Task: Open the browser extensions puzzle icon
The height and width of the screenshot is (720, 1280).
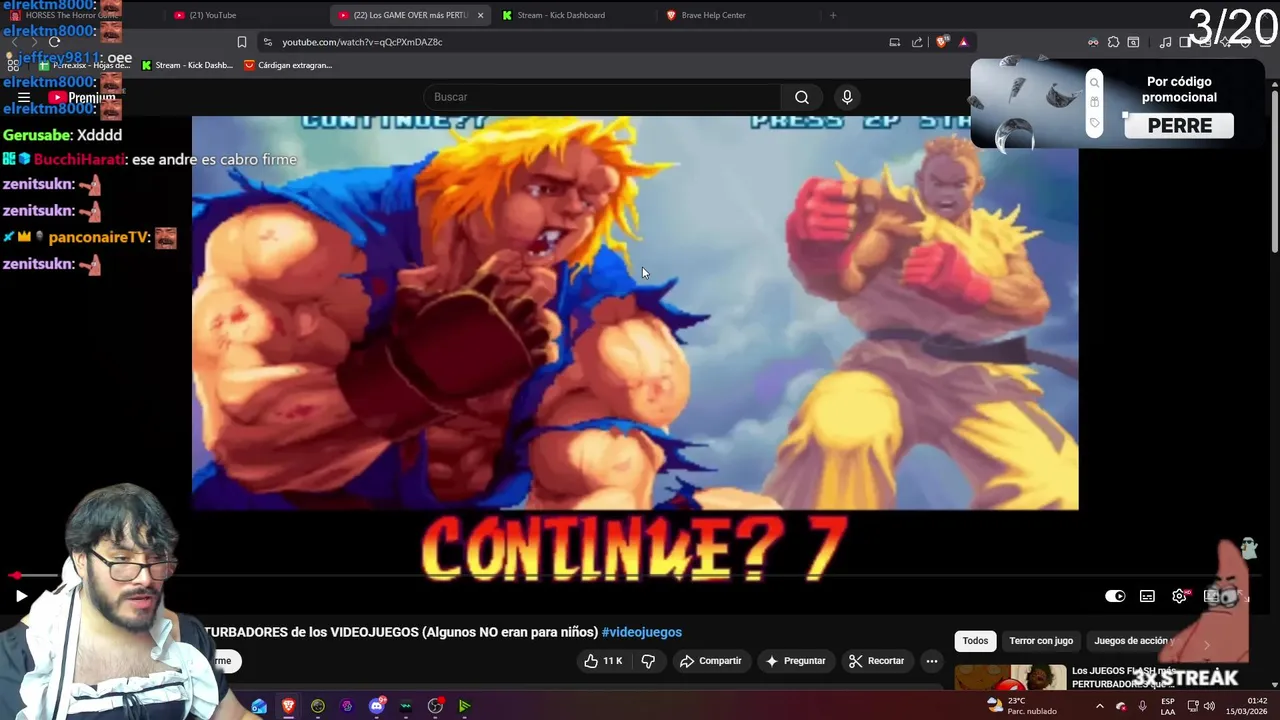Action: [1113, 42]
